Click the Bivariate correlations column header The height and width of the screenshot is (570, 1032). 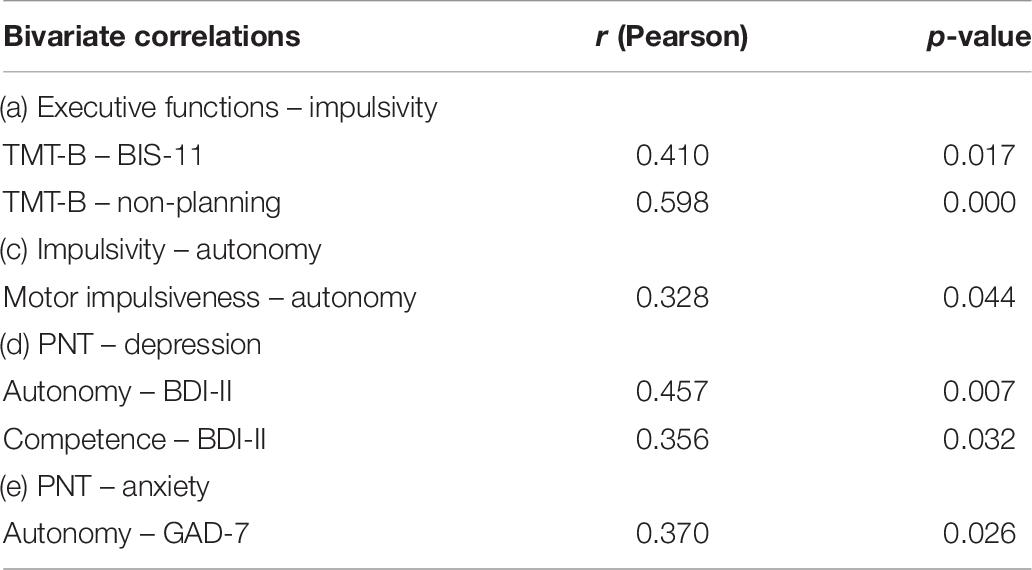[152, 37]
